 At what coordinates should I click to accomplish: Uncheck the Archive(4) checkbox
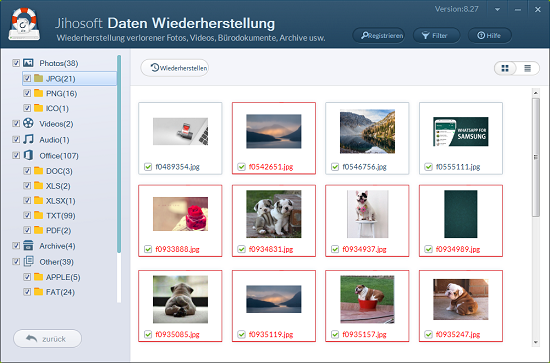(x=16, y=246)
